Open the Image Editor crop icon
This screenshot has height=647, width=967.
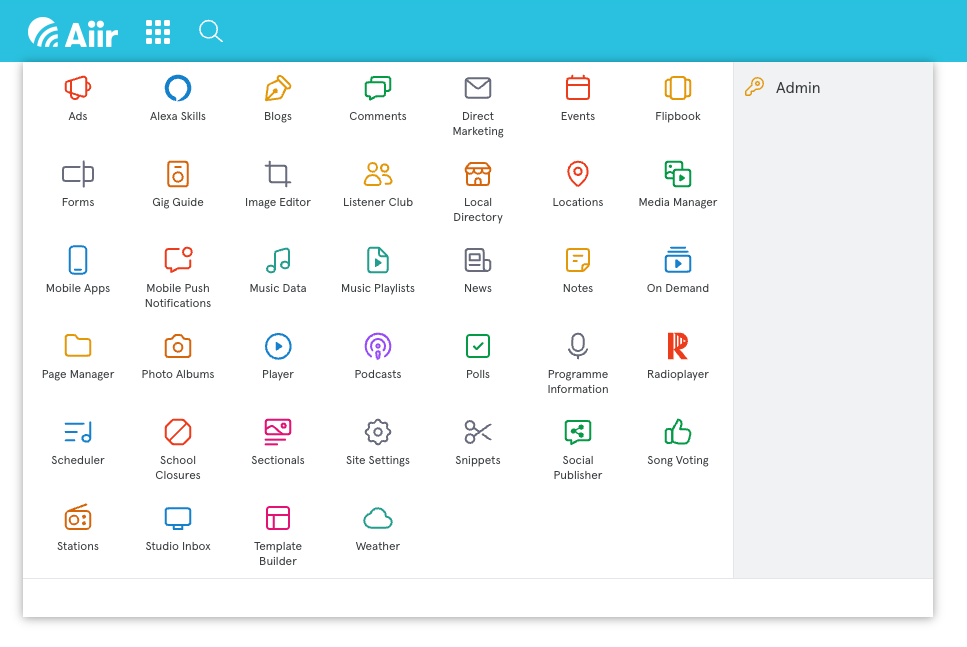pos(278,175)
